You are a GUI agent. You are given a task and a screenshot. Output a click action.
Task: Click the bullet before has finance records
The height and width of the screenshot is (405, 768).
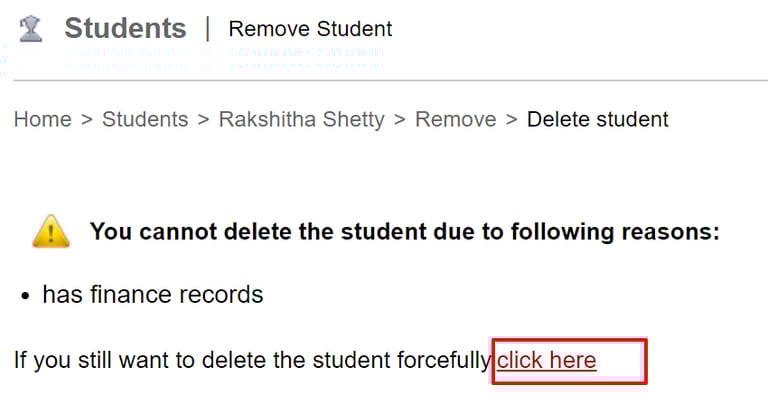click(x=25, y=296)
